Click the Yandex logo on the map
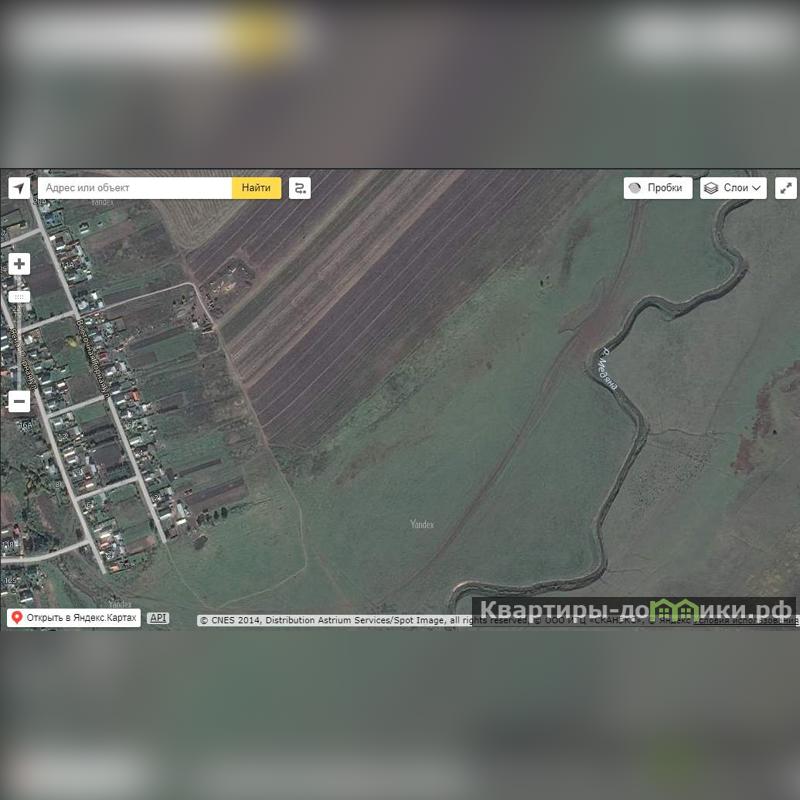The width and height of the screenshot is (800, 800). (x=422, y=524)
